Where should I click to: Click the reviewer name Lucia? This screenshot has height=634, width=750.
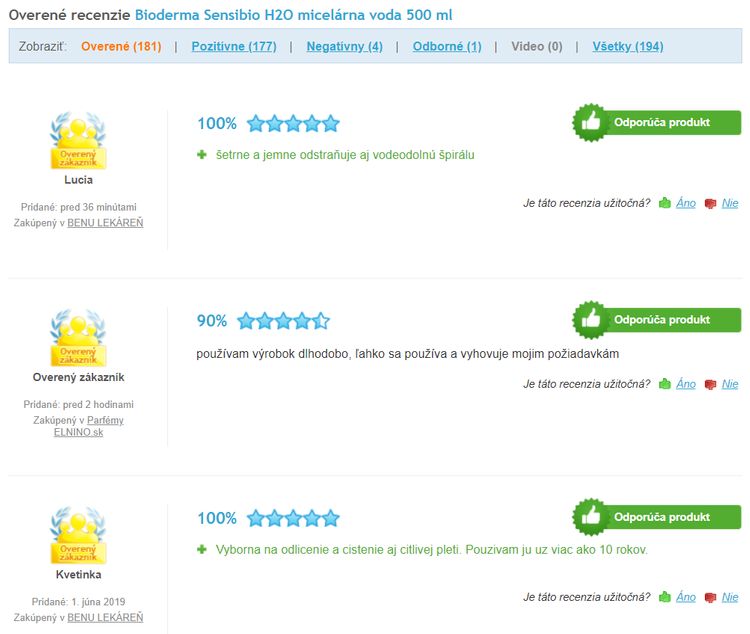(x=78, y=180)
